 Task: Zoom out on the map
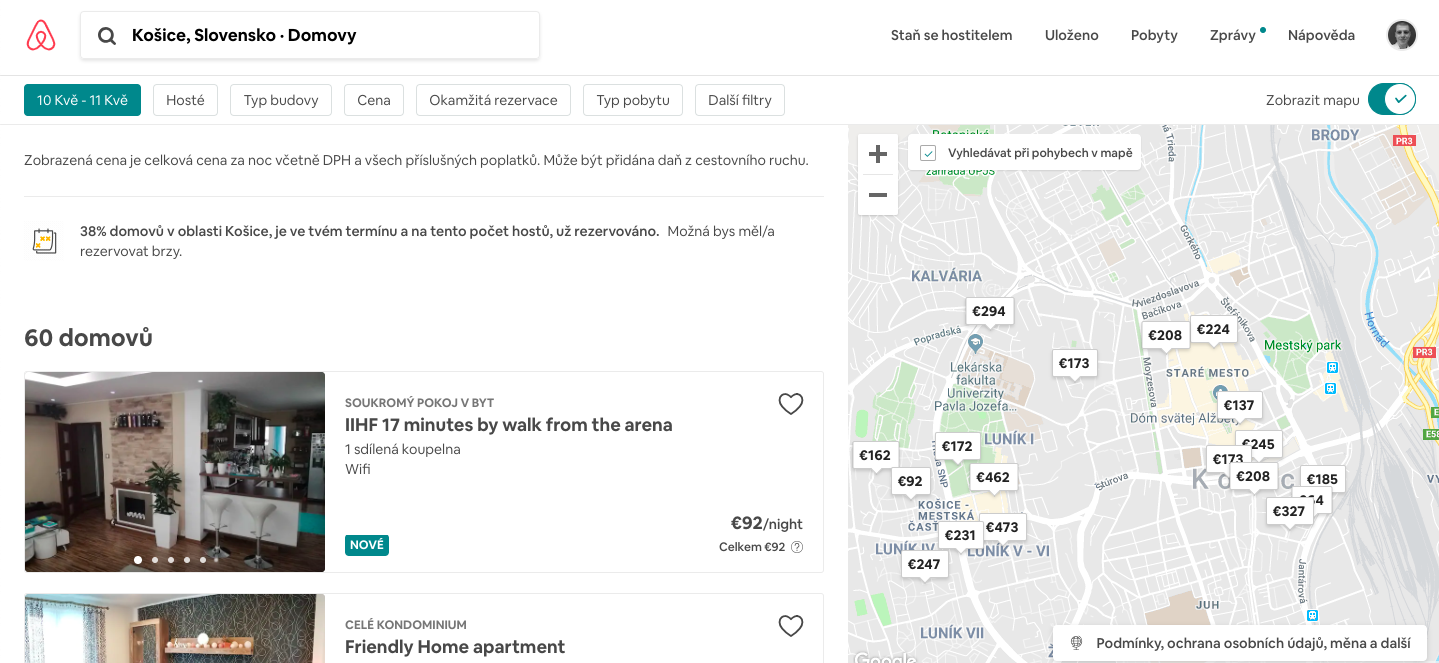click(x=878, y=195)
